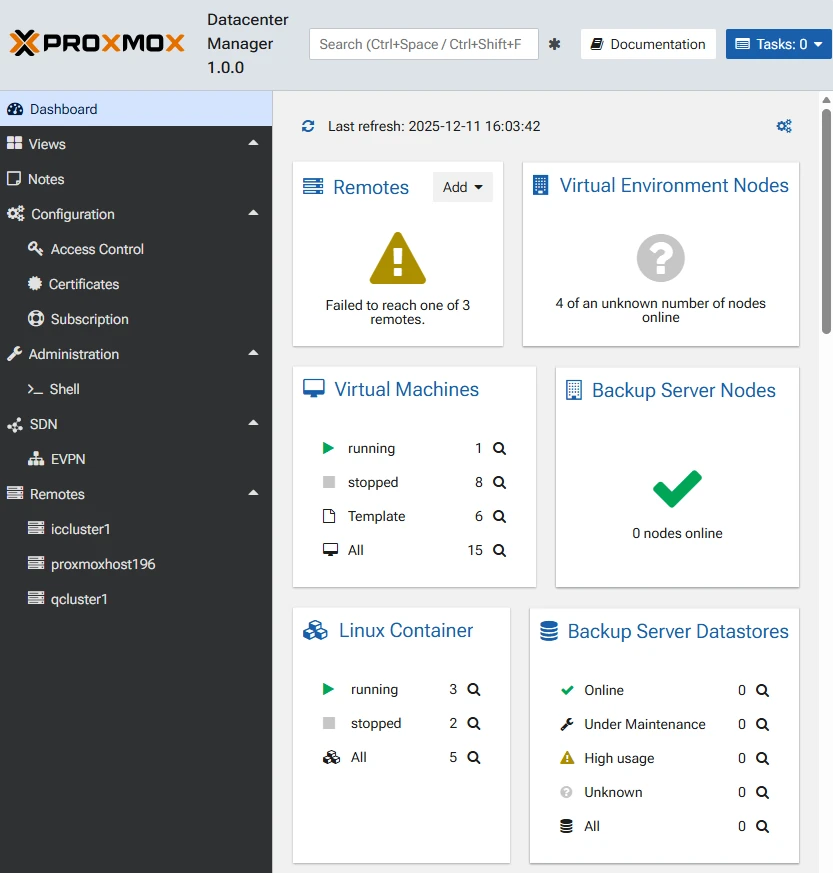Search stopped Linux containers via magnifier
Viewport: 833px width, 873px height.
474,724
